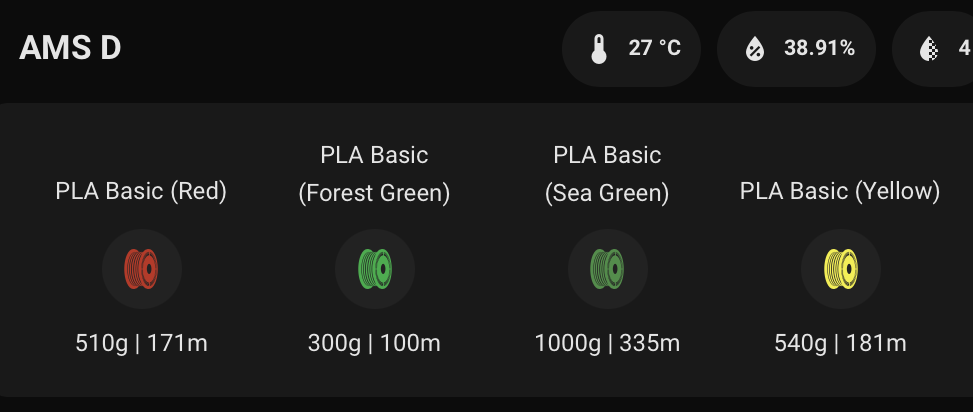
Task: Click the thermometer temperature icon
Action: pos(598,48)
